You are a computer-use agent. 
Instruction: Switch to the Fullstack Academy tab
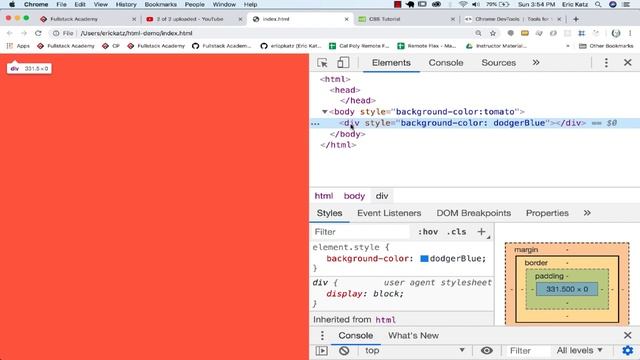pyautogui.click(x=87, y=19)
